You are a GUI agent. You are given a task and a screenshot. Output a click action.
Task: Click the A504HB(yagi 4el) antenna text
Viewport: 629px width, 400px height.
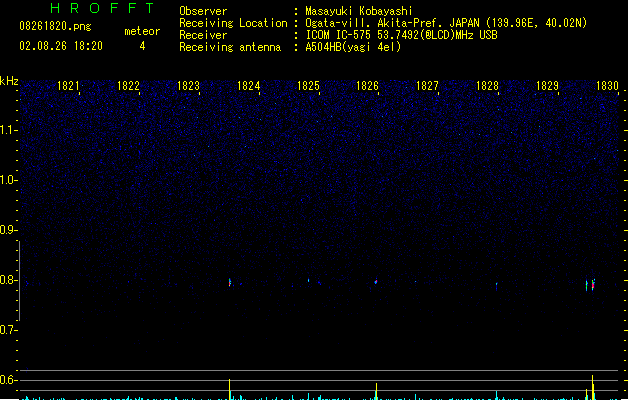[x=353, y=47]
